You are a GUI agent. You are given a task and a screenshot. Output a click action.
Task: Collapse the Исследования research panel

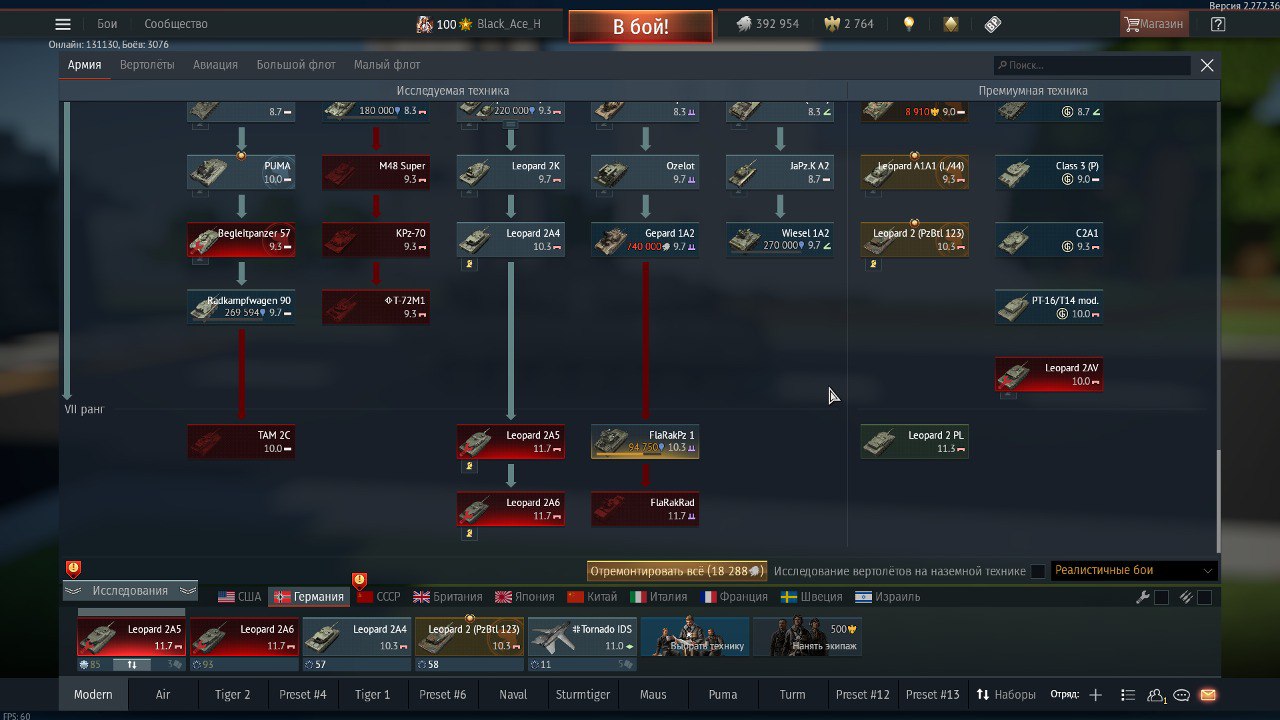pyautogui.click(x=130, y=591)
